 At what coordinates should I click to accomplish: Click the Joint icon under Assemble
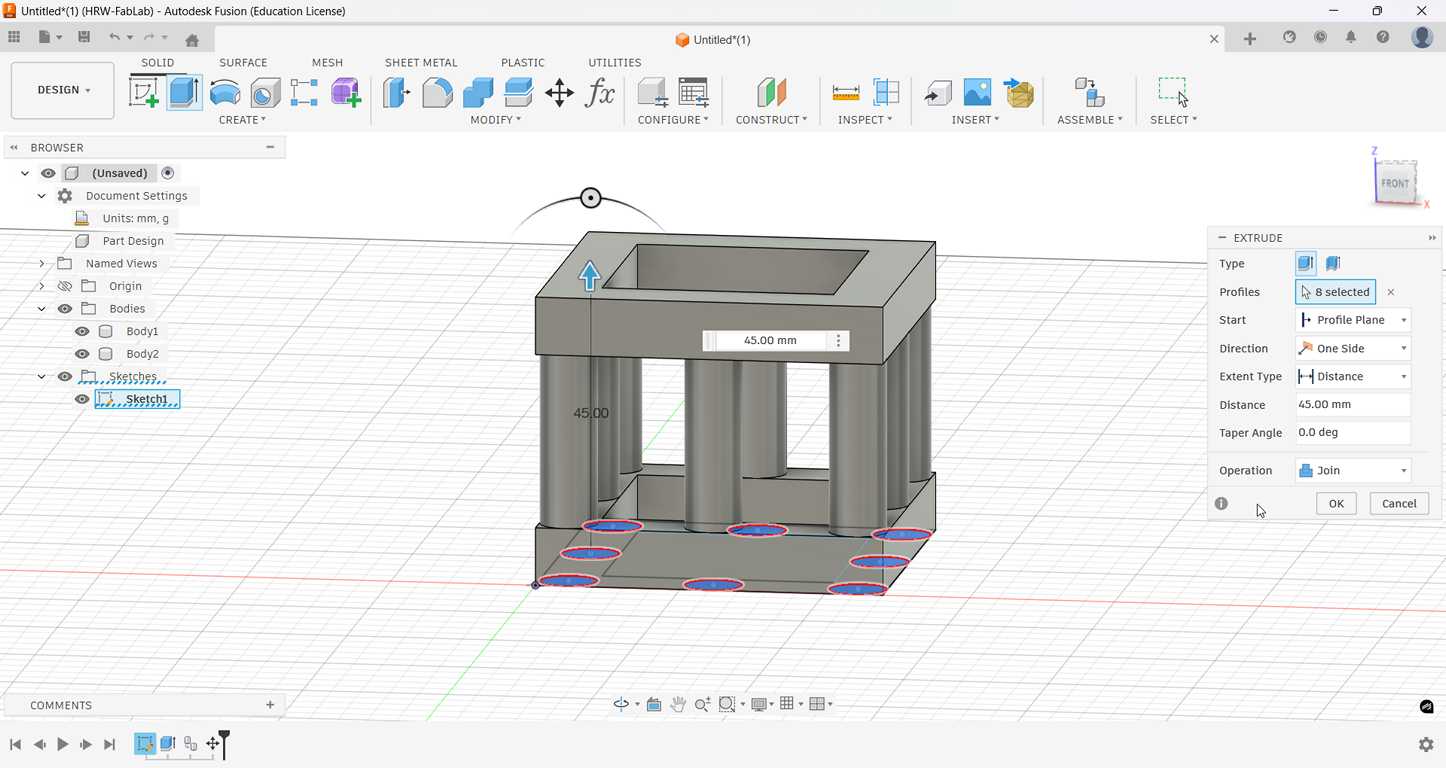pyautogui.click(x=1088, y=93)
